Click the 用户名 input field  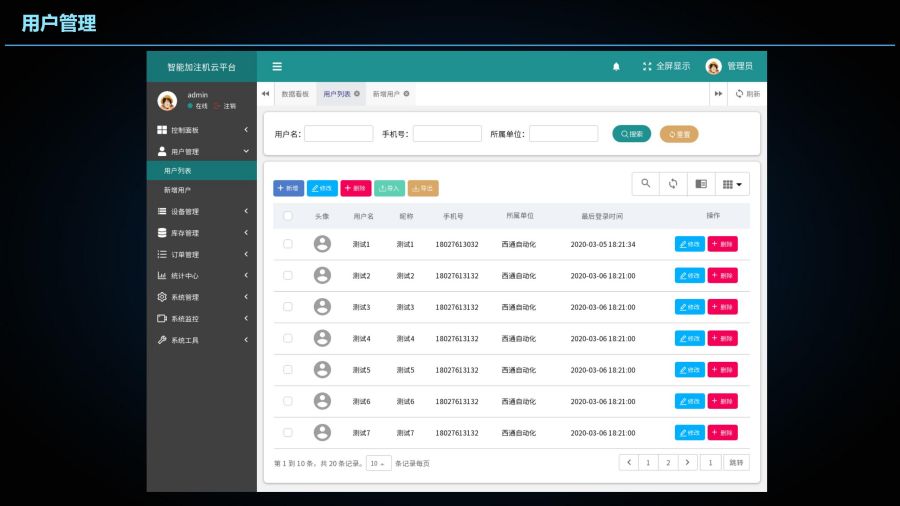[x=338, y=133]
